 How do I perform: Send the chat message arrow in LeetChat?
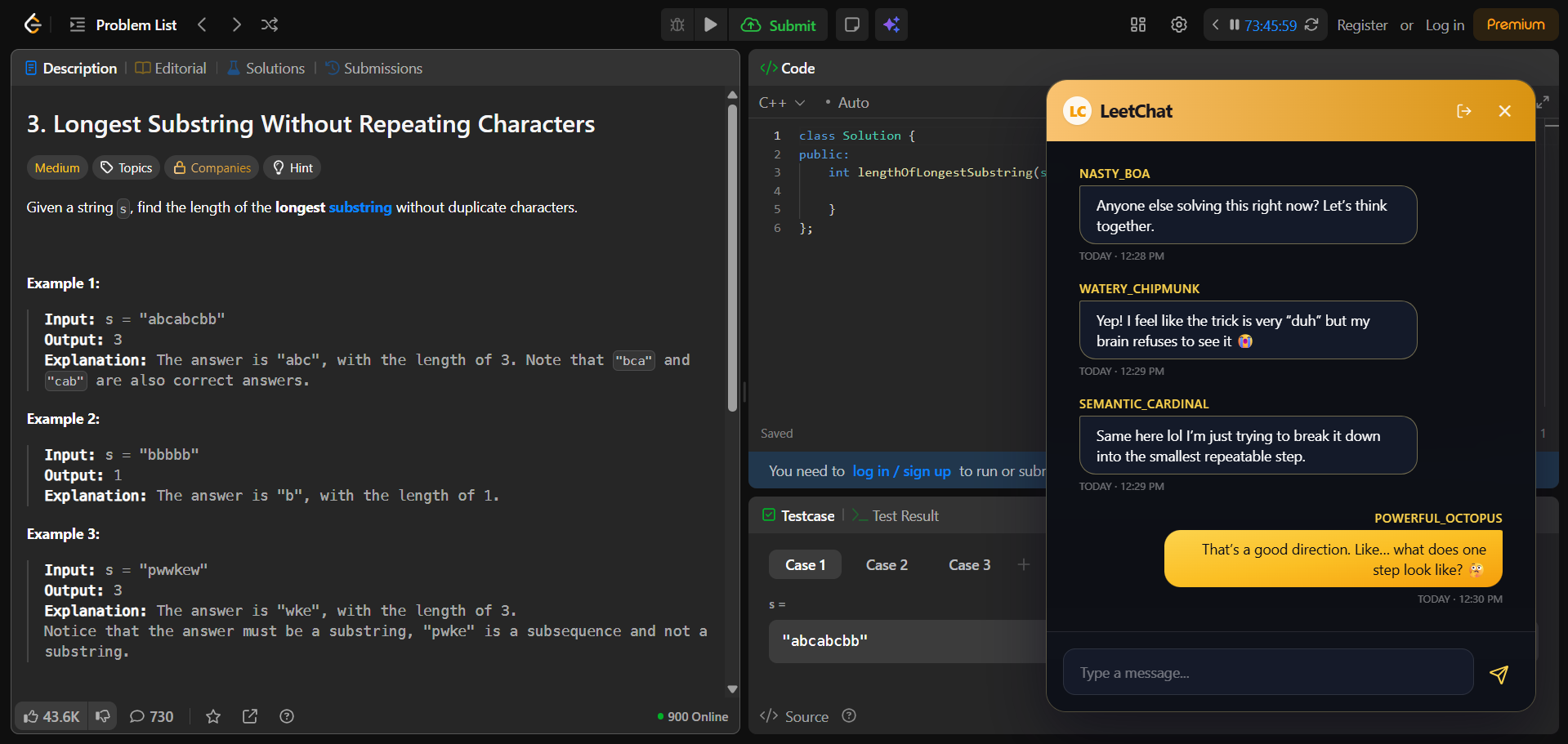pos(1499,675)
